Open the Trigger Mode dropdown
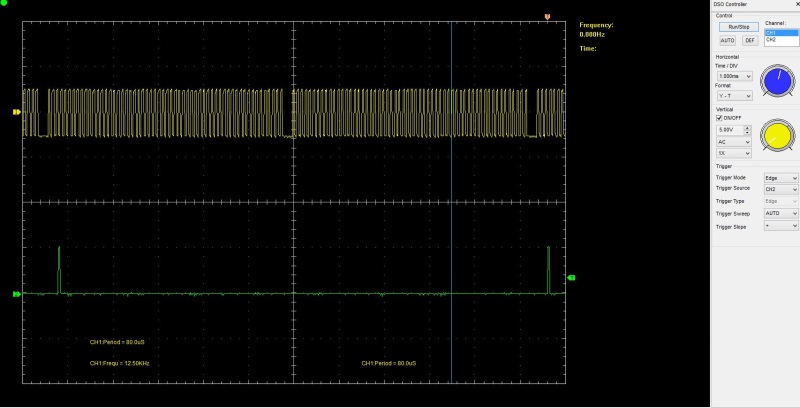 tap(781, 177)
